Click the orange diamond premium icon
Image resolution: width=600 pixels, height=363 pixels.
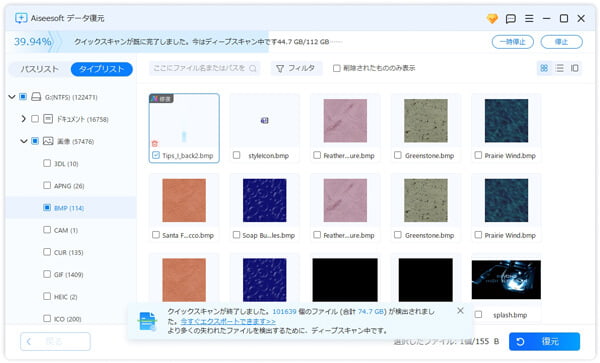(492, 18)
